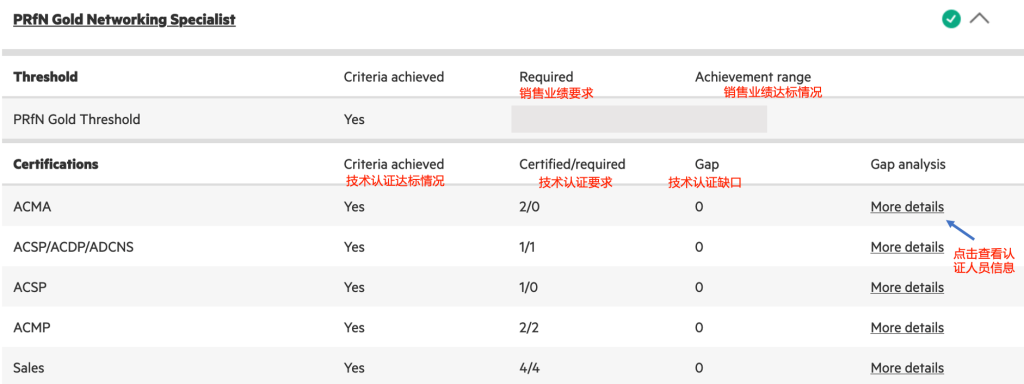Show More details for ACMP certification

pos(907,328)
